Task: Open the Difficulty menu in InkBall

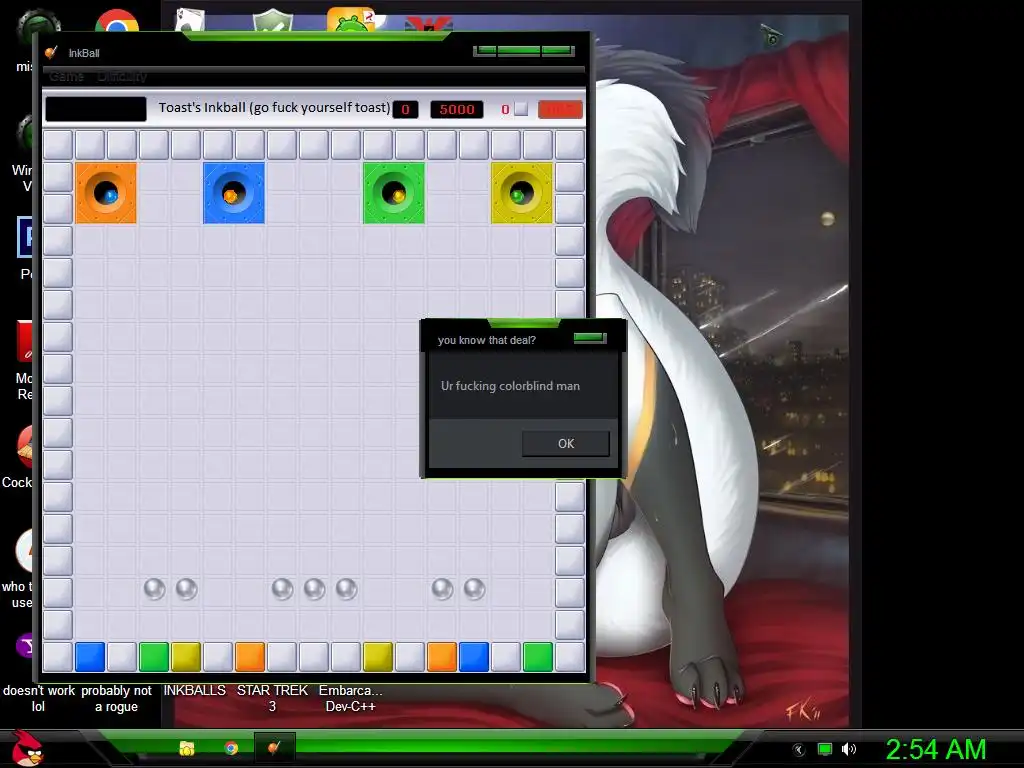Action: [x=122, y=76]
